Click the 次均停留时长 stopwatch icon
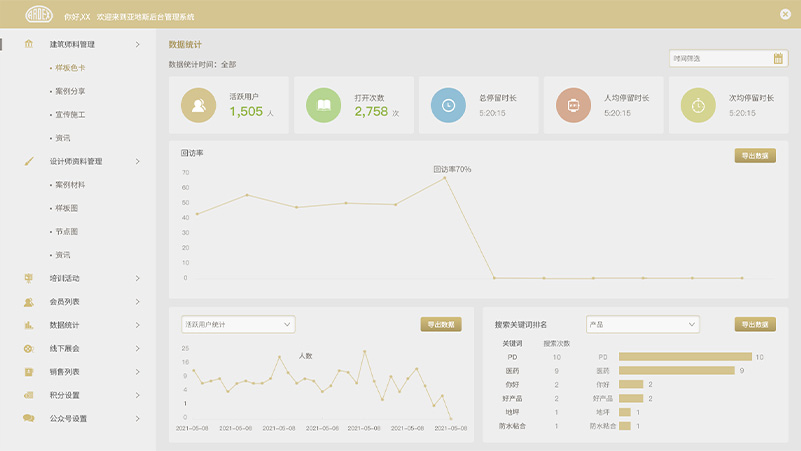Image resolution: width=801 pixels, height=451 pixels. [699, 105]
